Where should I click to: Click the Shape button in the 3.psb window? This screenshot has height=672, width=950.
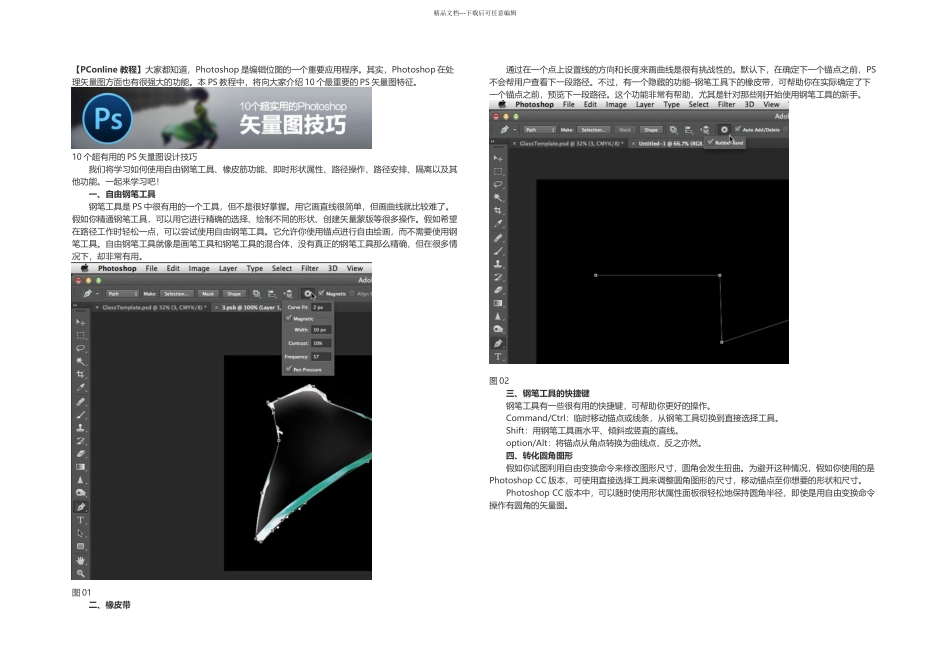pos(234,294)
